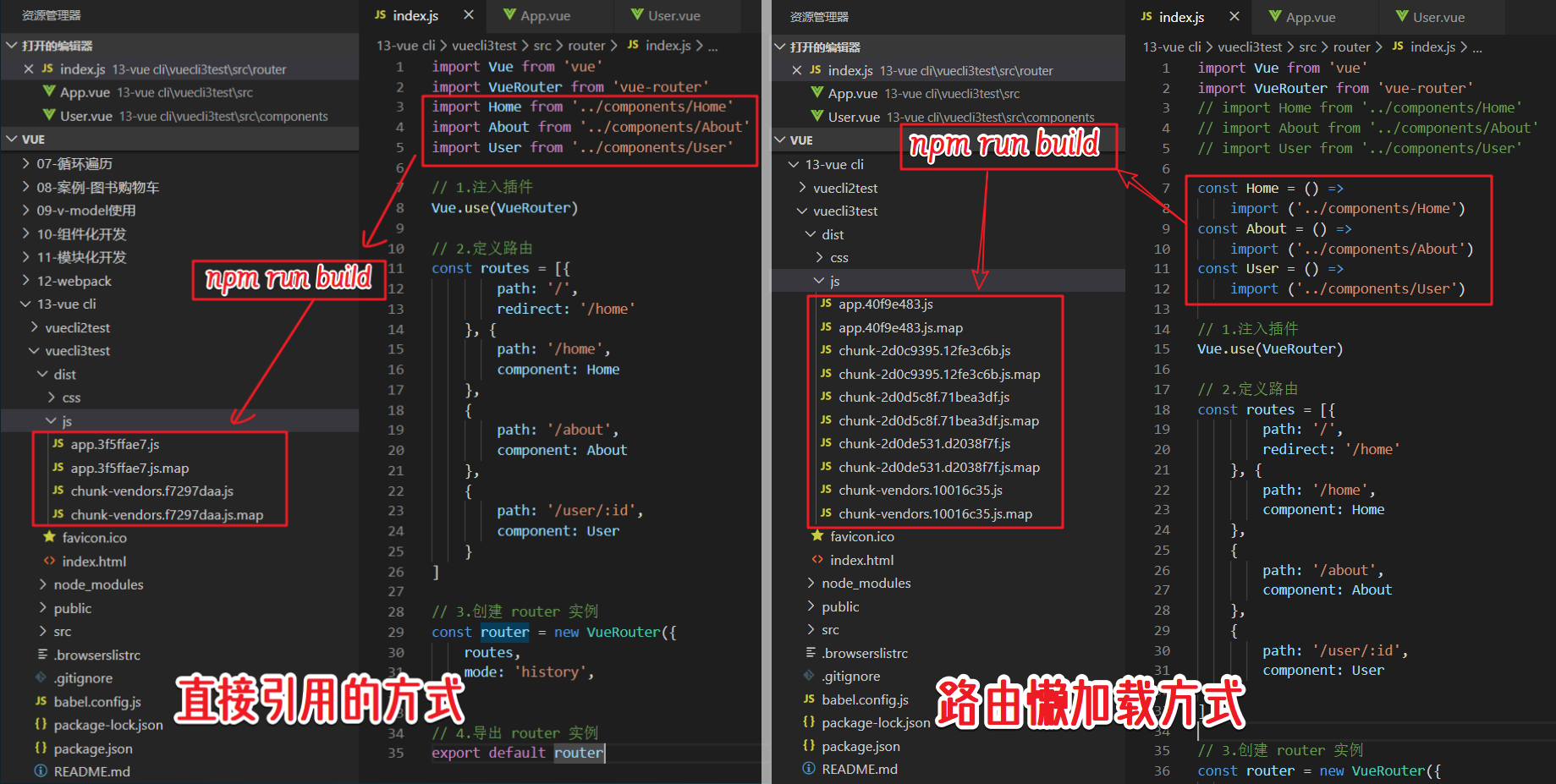Click the .gitignore file icon in right window

810,676
